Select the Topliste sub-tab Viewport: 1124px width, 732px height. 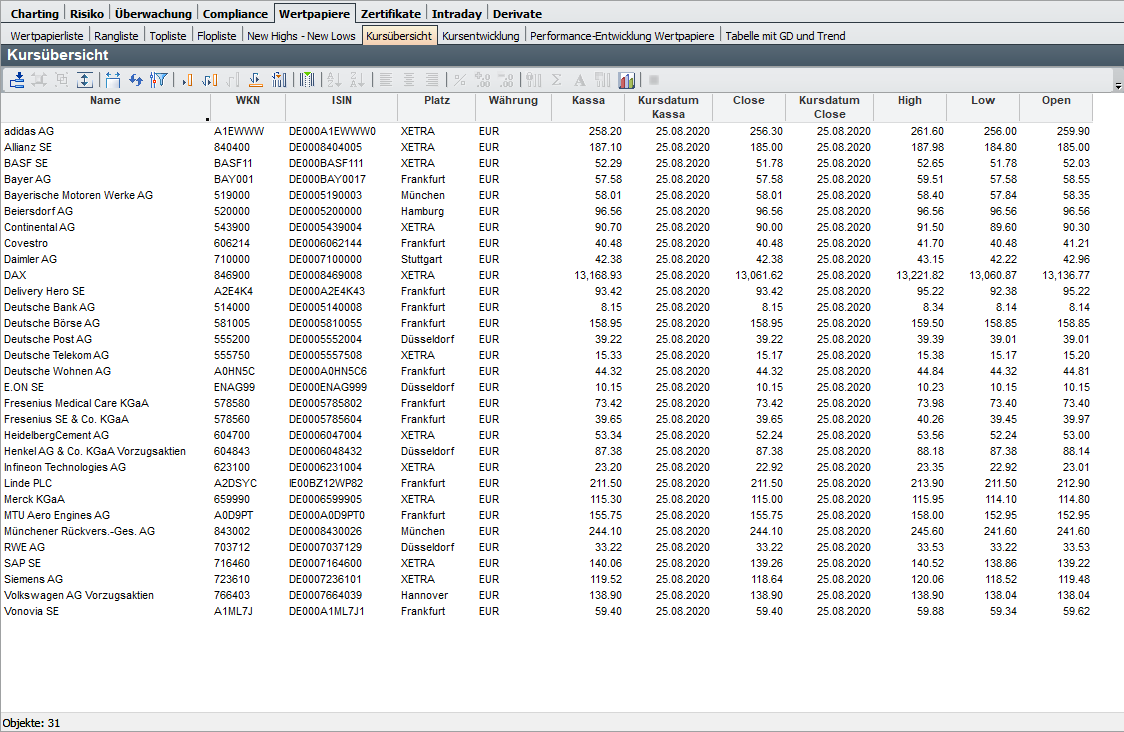pyautogui.click(x=167, y=36)
